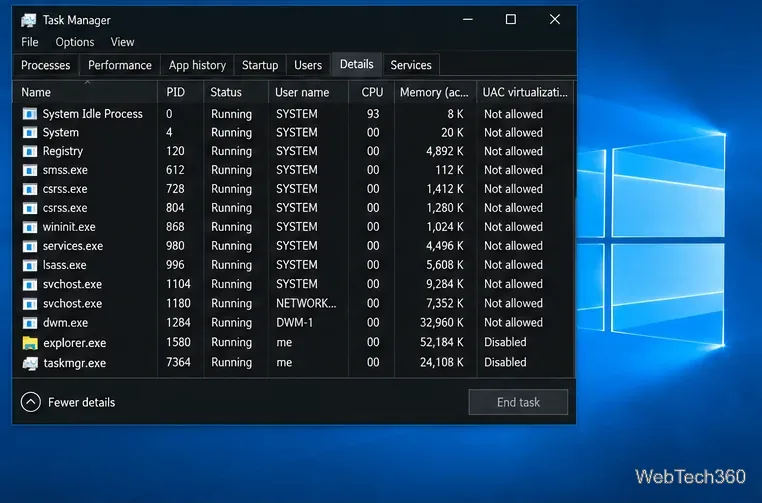762x503 pixels.
Task: Select the Registry process name
Action: pos(63,151)
